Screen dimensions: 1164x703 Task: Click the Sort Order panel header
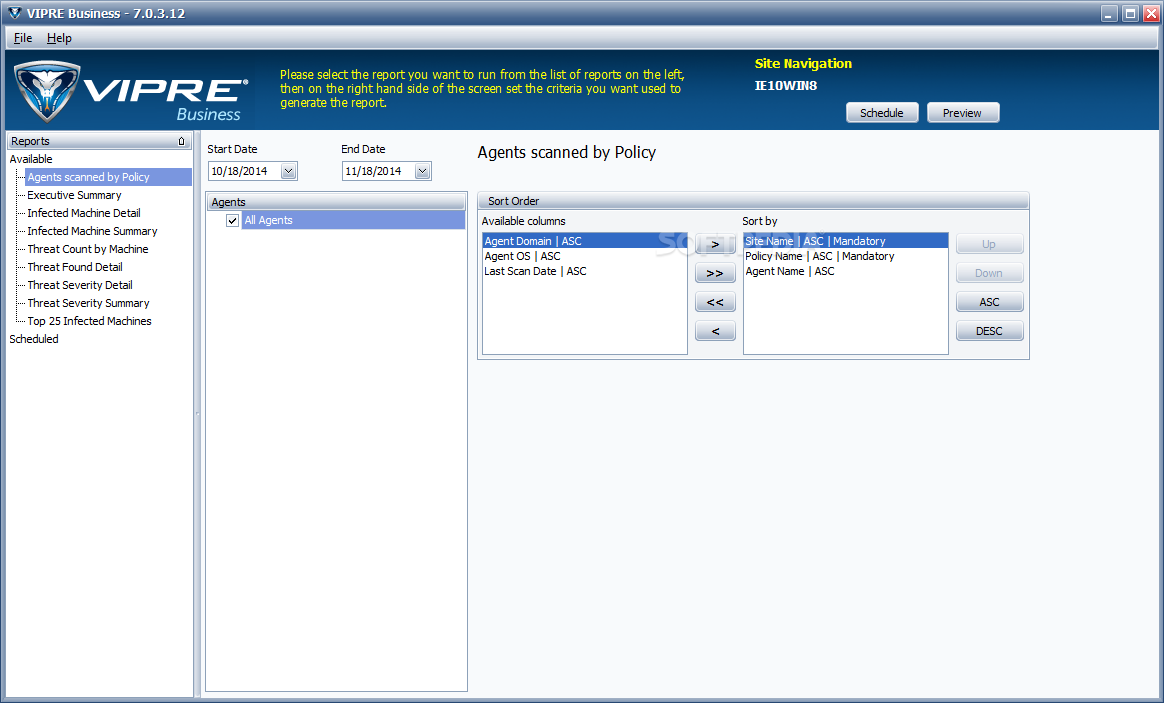click(753, 201)
